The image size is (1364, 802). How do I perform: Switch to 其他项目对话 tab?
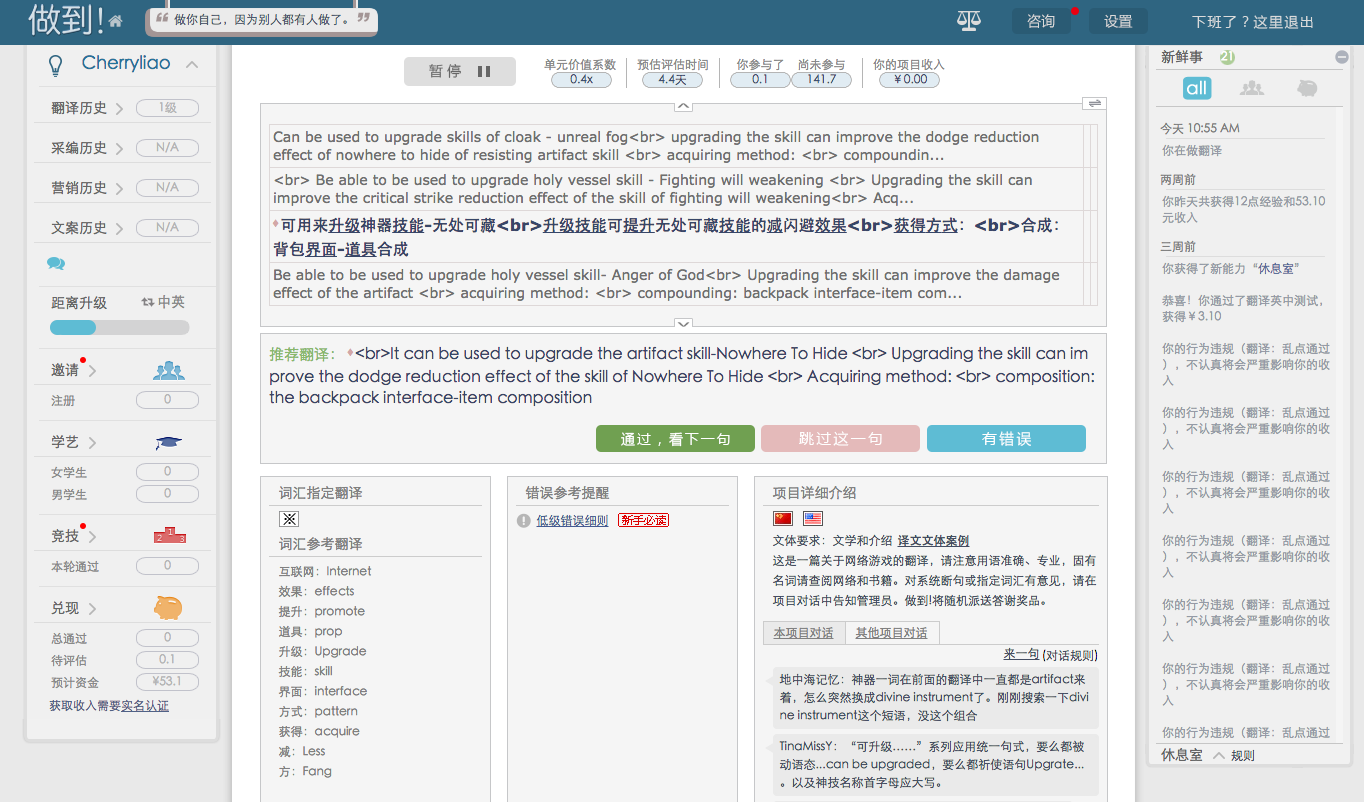point(891,633)
